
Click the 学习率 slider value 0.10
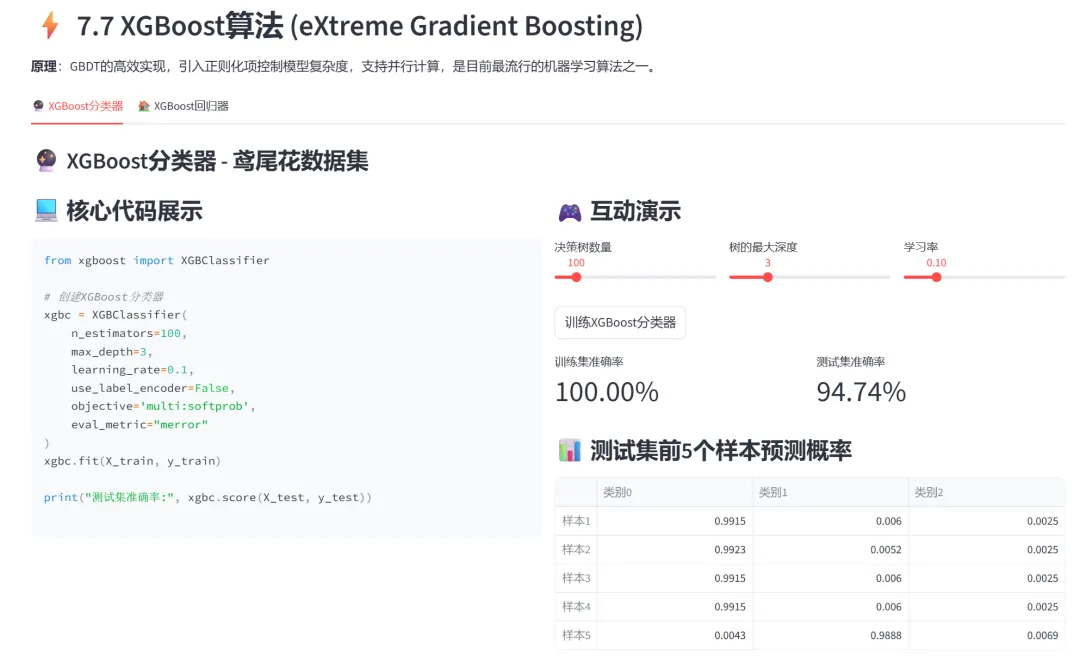pyautogui.click(x=936, y=263)
